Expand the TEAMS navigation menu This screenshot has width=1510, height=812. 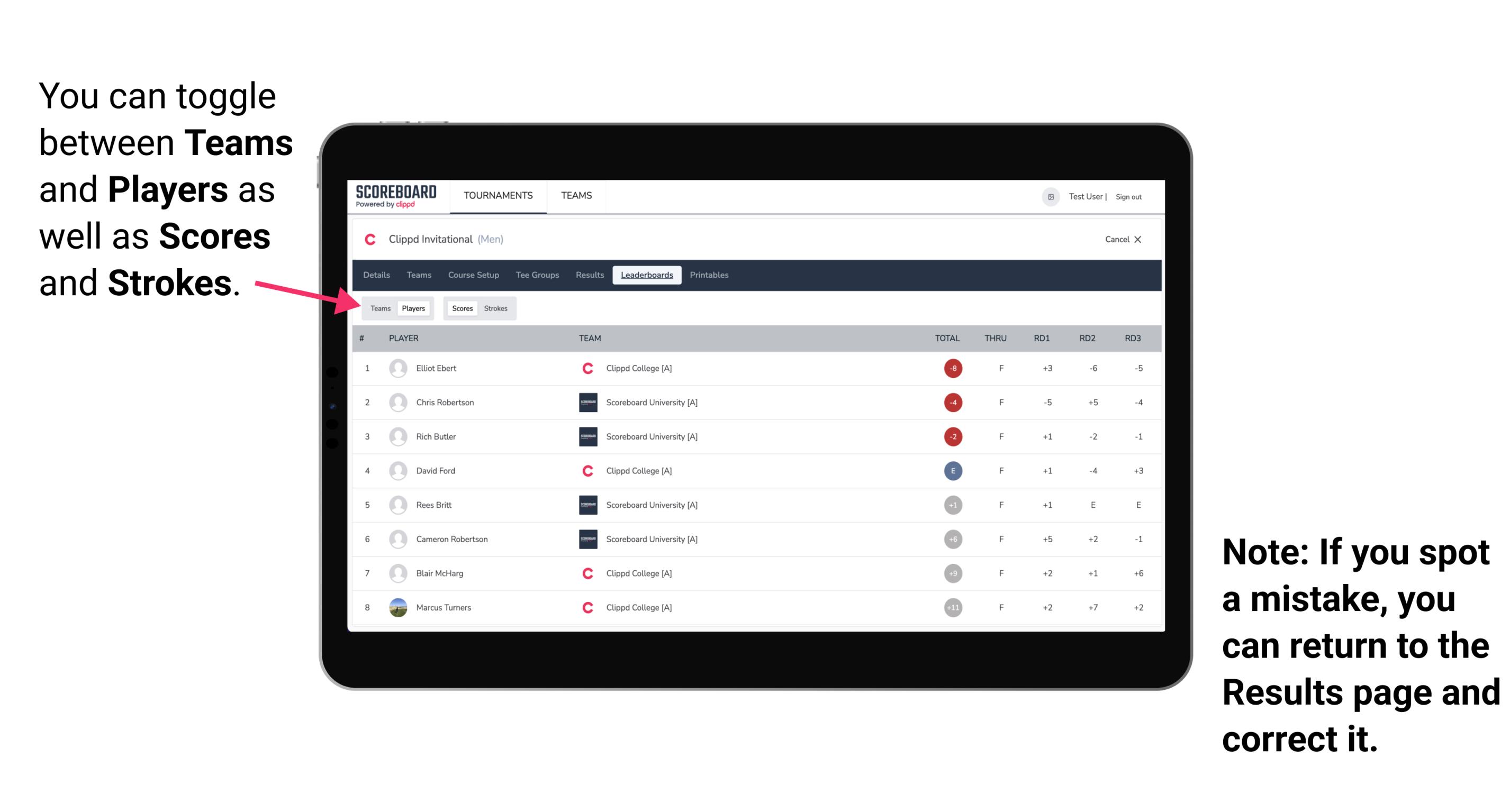pyautogui.click(x=575, y=196)
